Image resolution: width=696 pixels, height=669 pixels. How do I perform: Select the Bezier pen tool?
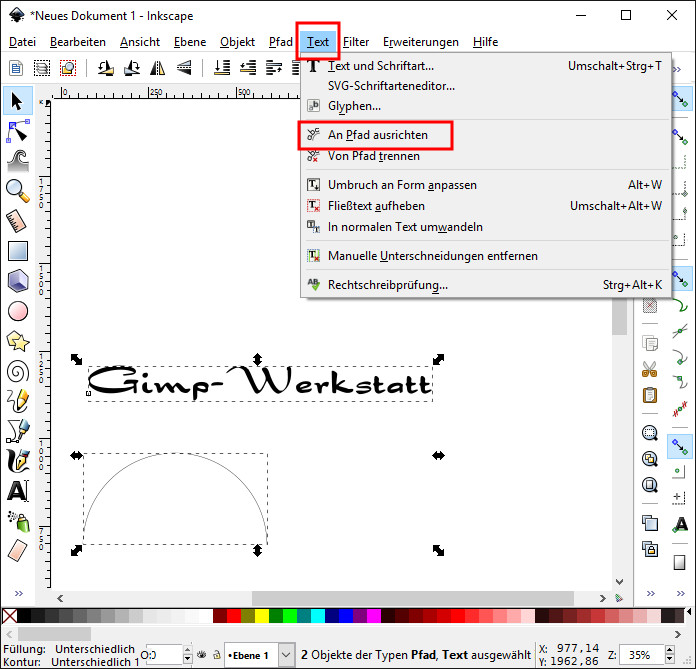click(18, 431)
